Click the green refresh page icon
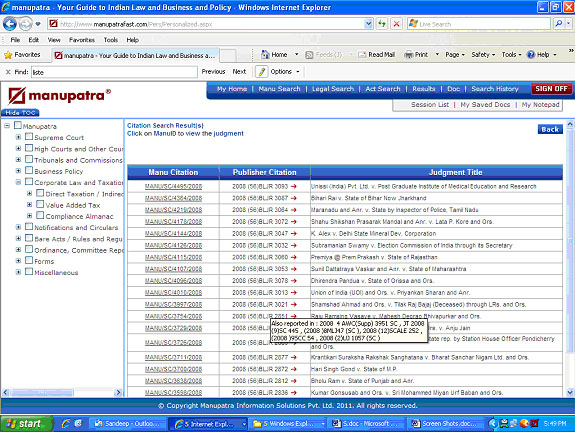This screenshot has width=575, height=432. tap(382, 24)
